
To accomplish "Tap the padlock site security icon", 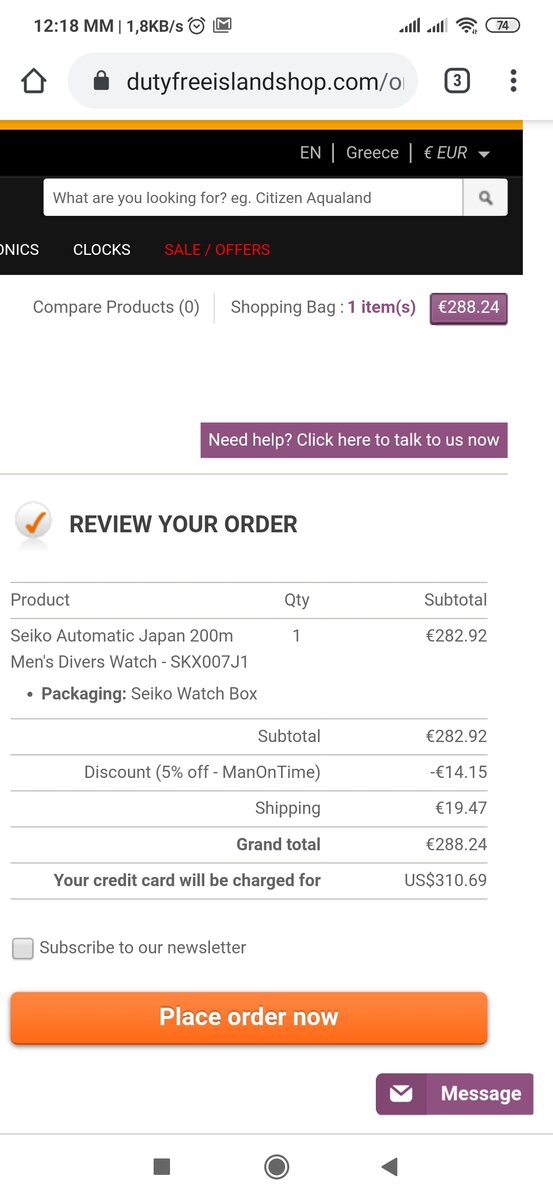I will [x=100, y=82].
